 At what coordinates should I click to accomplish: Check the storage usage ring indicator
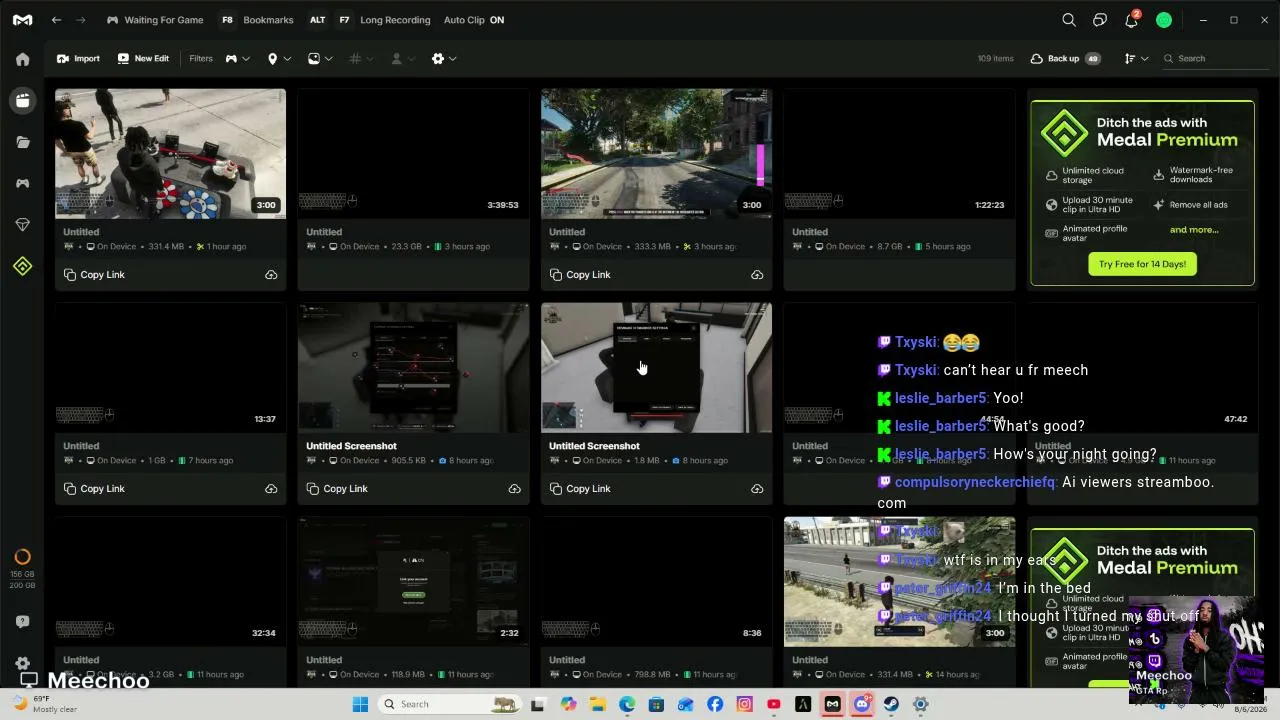22,557
